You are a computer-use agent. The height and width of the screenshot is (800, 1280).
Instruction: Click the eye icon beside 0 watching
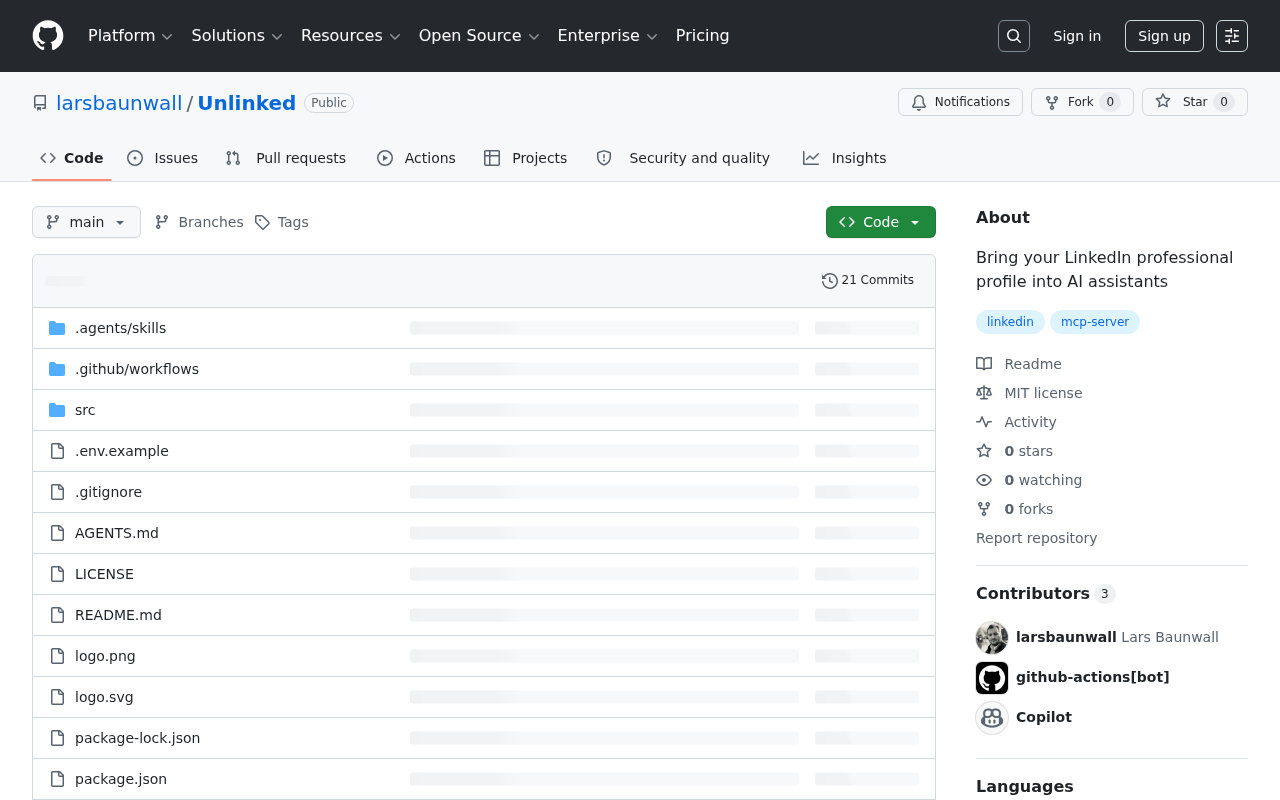pos(984,480)
